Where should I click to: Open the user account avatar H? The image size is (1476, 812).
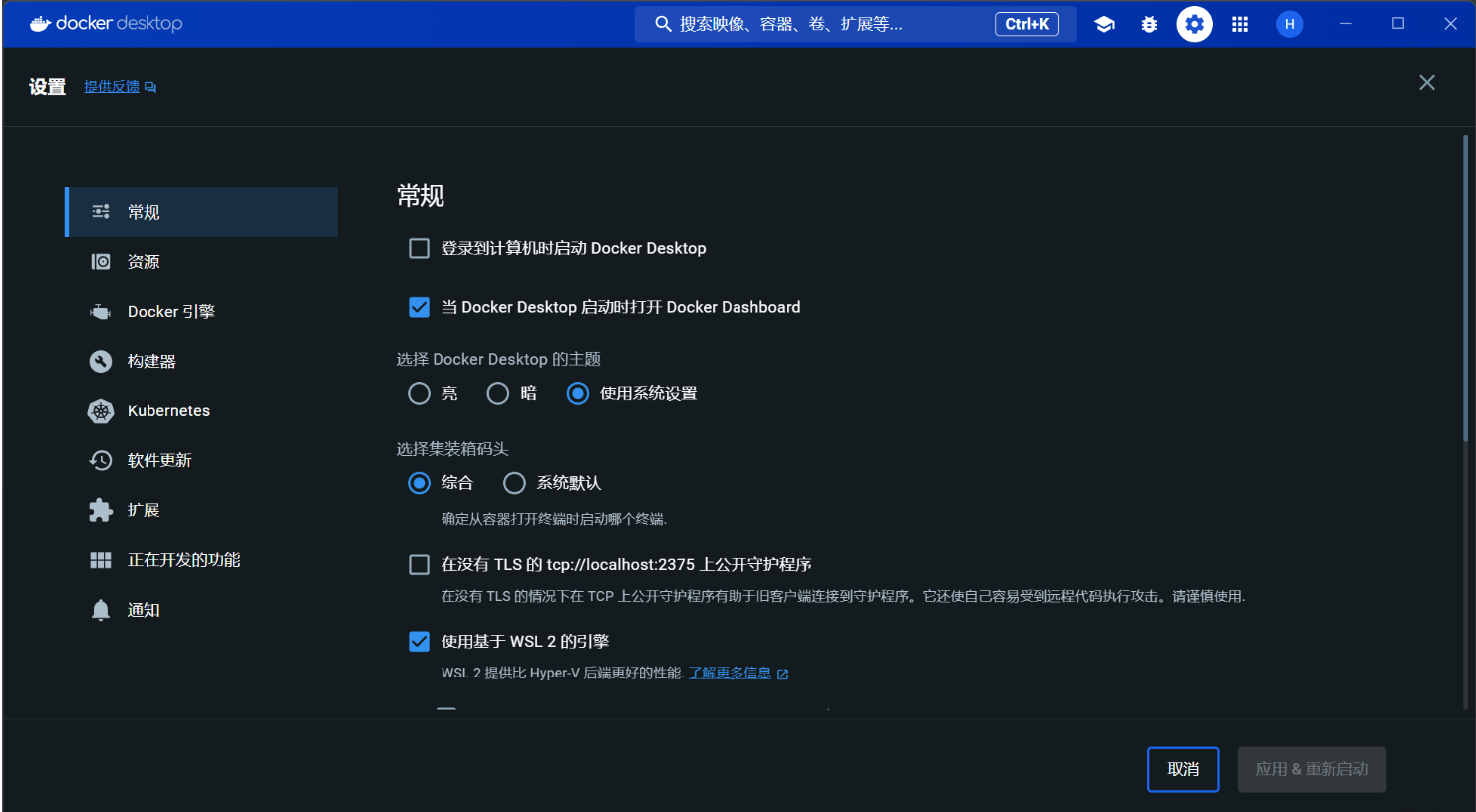pyautogui.click(x=1289, y=24)
